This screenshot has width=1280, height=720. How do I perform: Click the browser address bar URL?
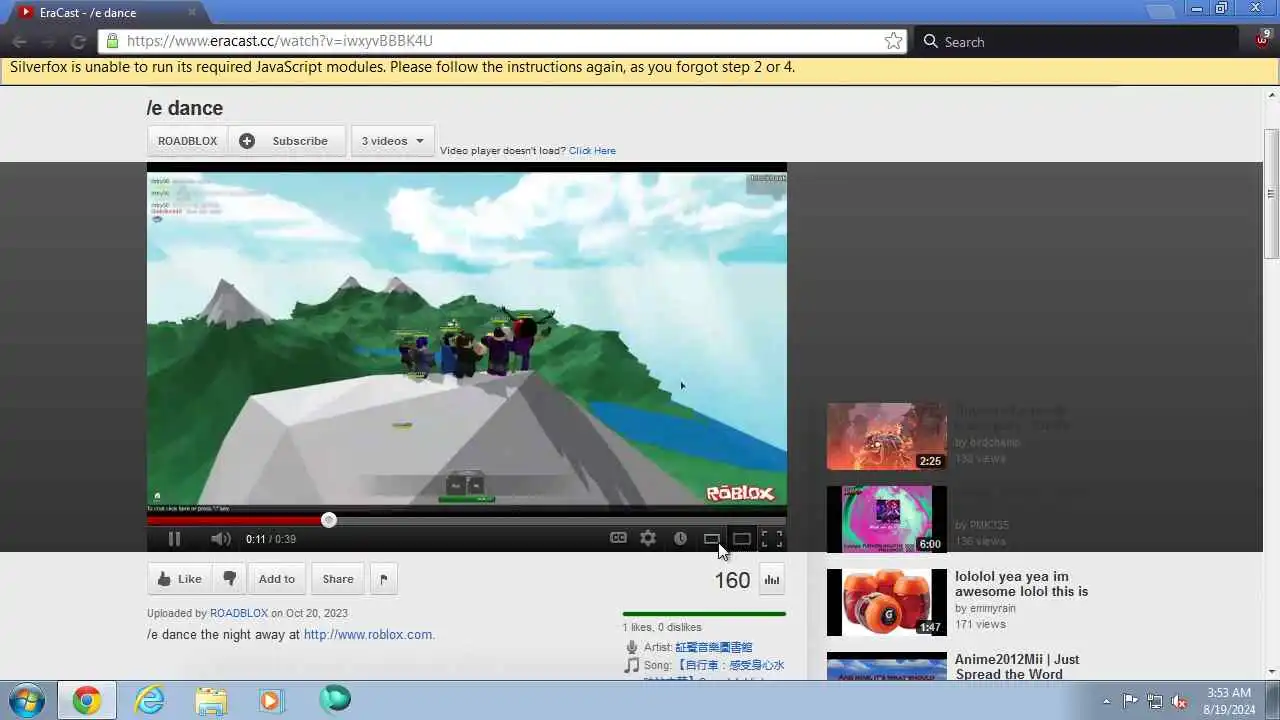pyautogui.click(x=280, y=41)
